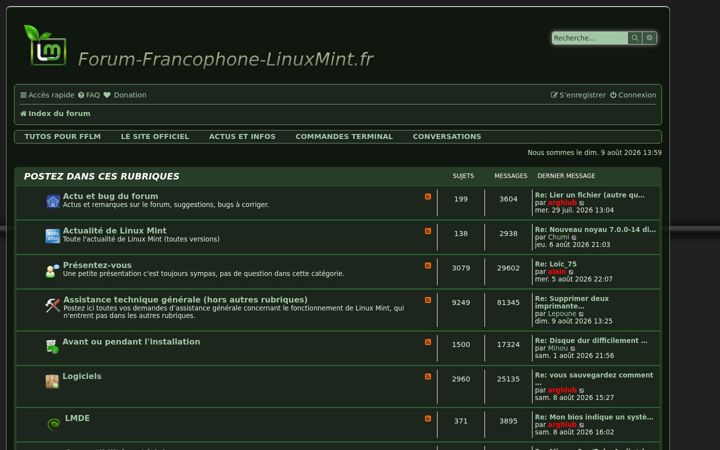Open COMMANDES TERMINAL menu item
Viewport: 720px width, 450px height.
point(344,136)
